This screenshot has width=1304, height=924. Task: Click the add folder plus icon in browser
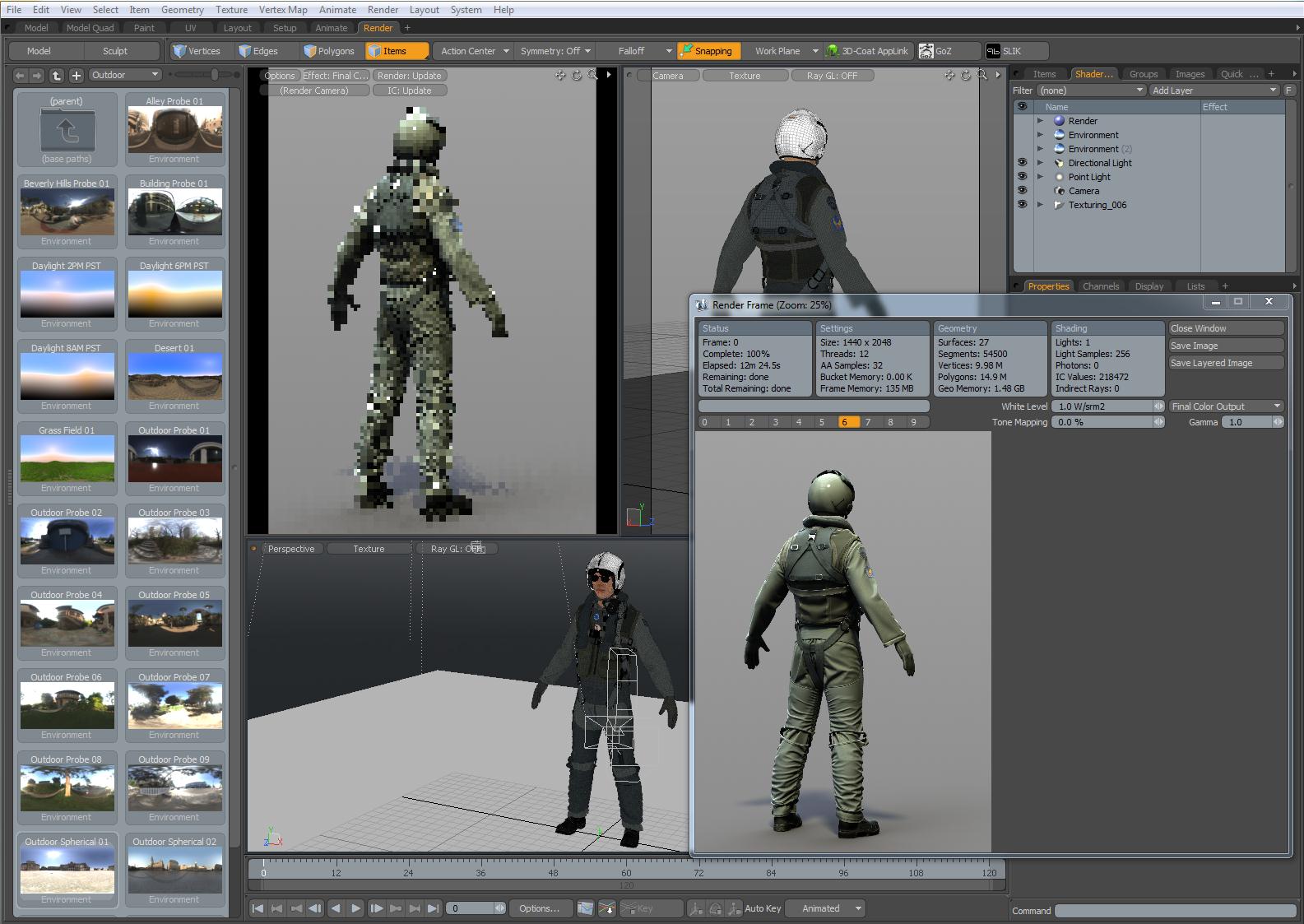(x=76, y=75)
